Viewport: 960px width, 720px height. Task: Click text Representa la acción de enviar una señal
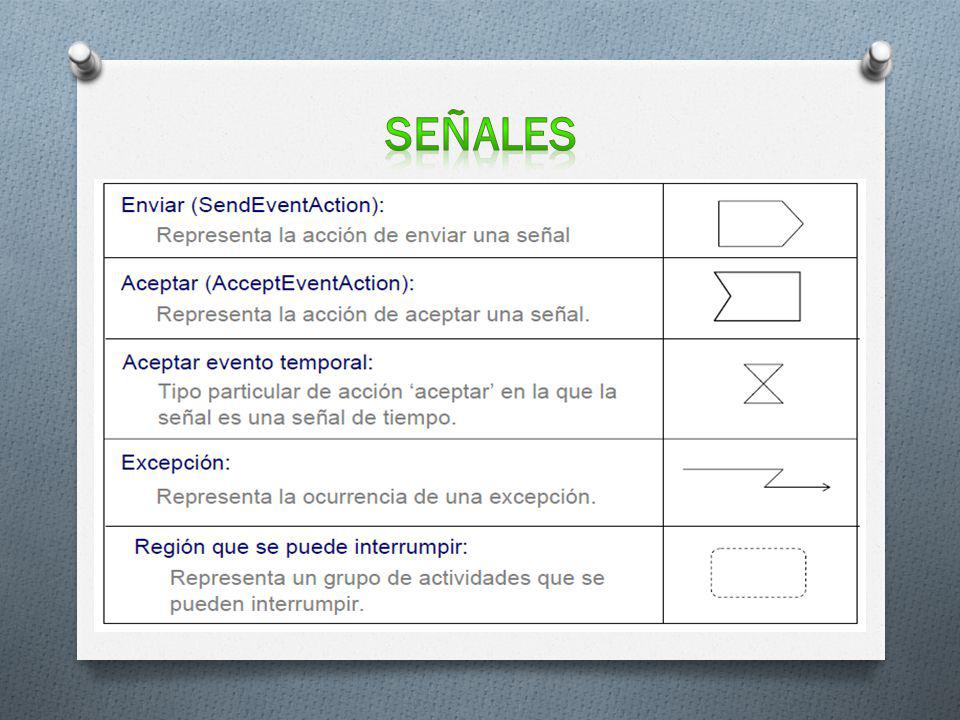click(x=363, y=235)
